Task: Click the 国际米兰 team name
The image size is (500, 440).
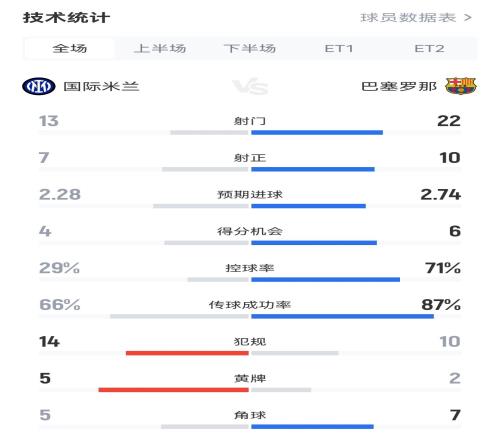Action: point(101,86)
